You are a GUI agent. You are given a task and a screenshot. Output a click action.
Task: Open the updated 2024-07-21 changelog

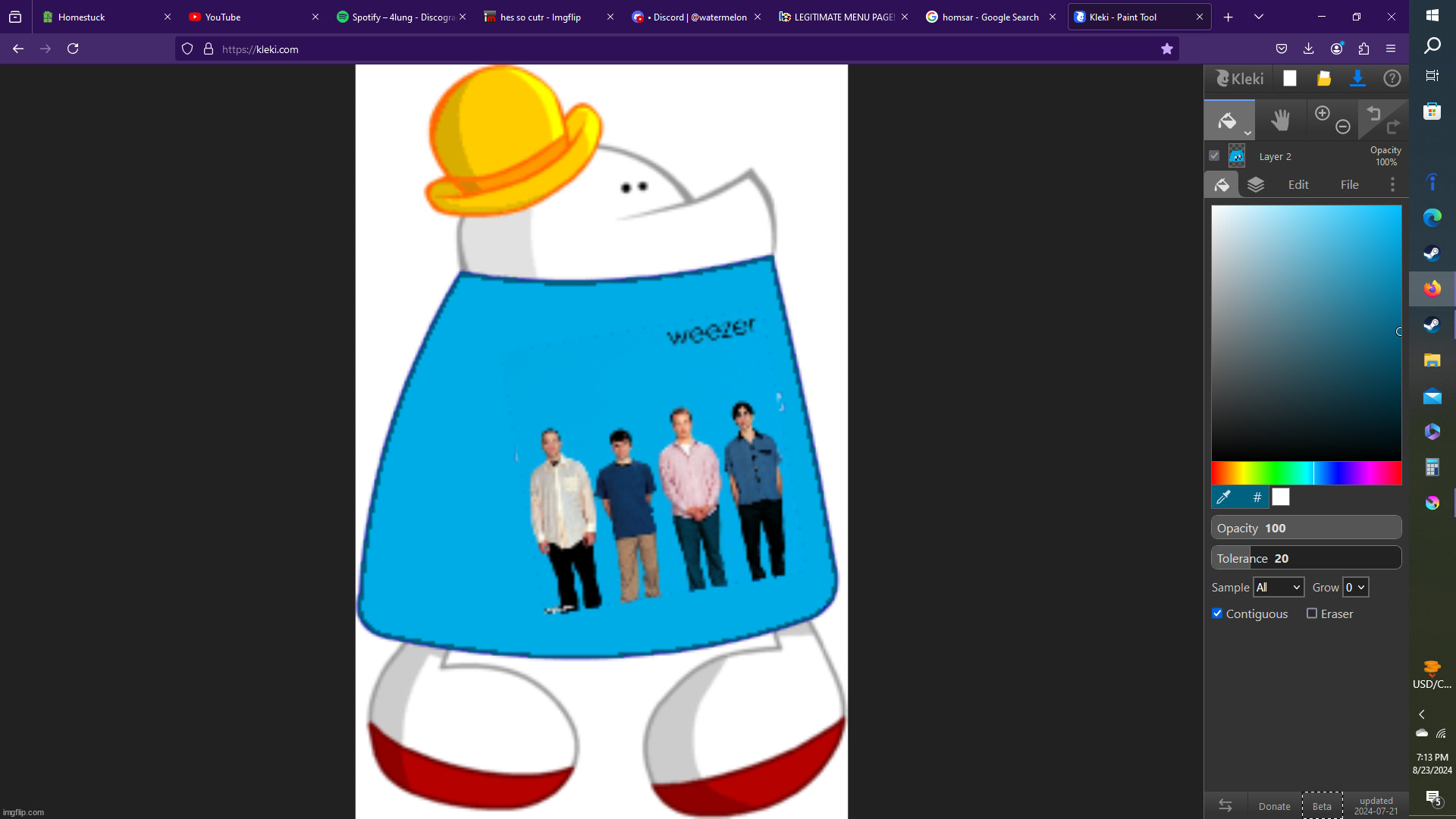click(x=1376, y=806)
